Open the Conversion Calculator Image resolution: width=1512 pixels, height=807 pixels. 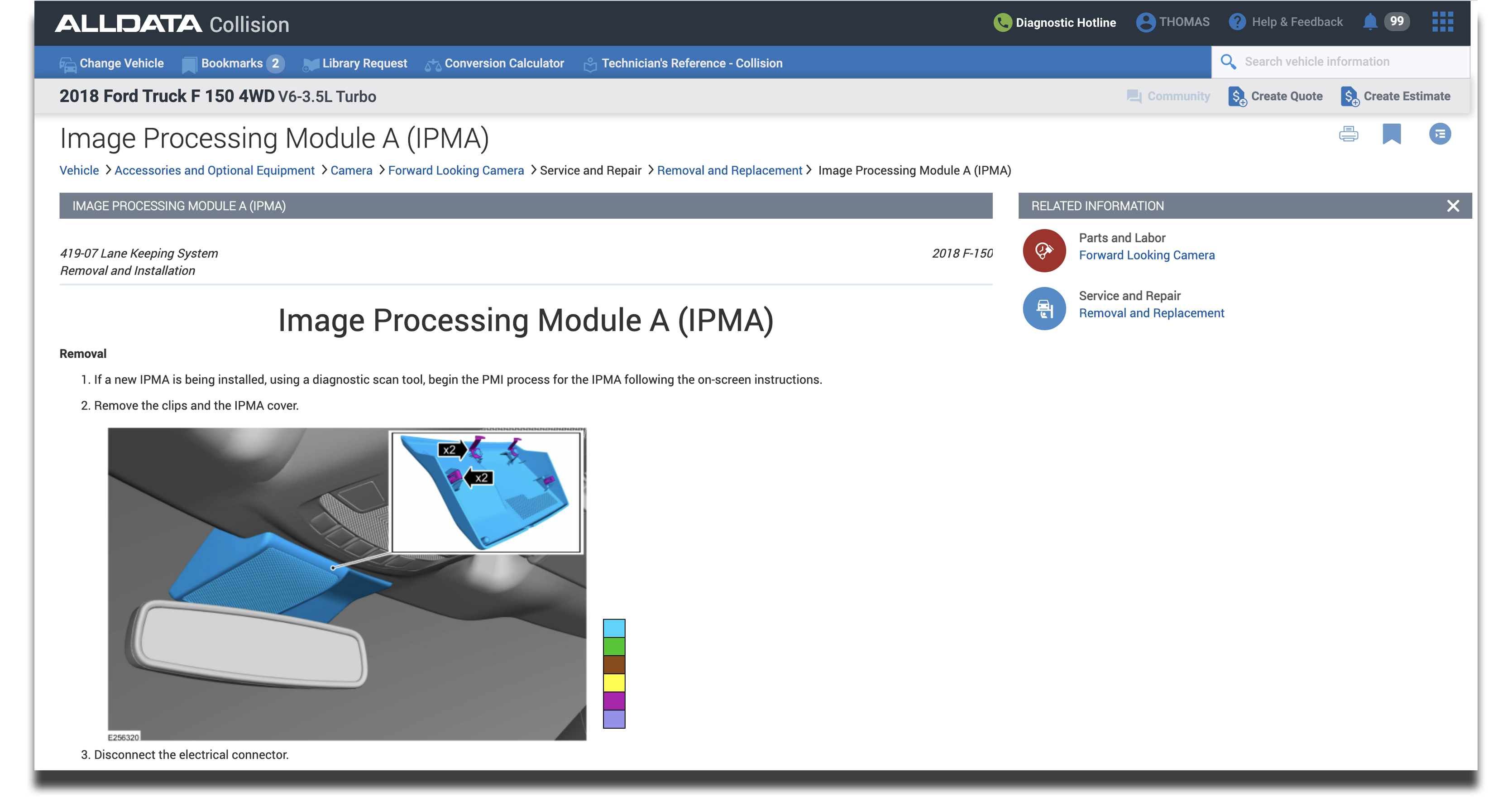[x=494, y=63]
